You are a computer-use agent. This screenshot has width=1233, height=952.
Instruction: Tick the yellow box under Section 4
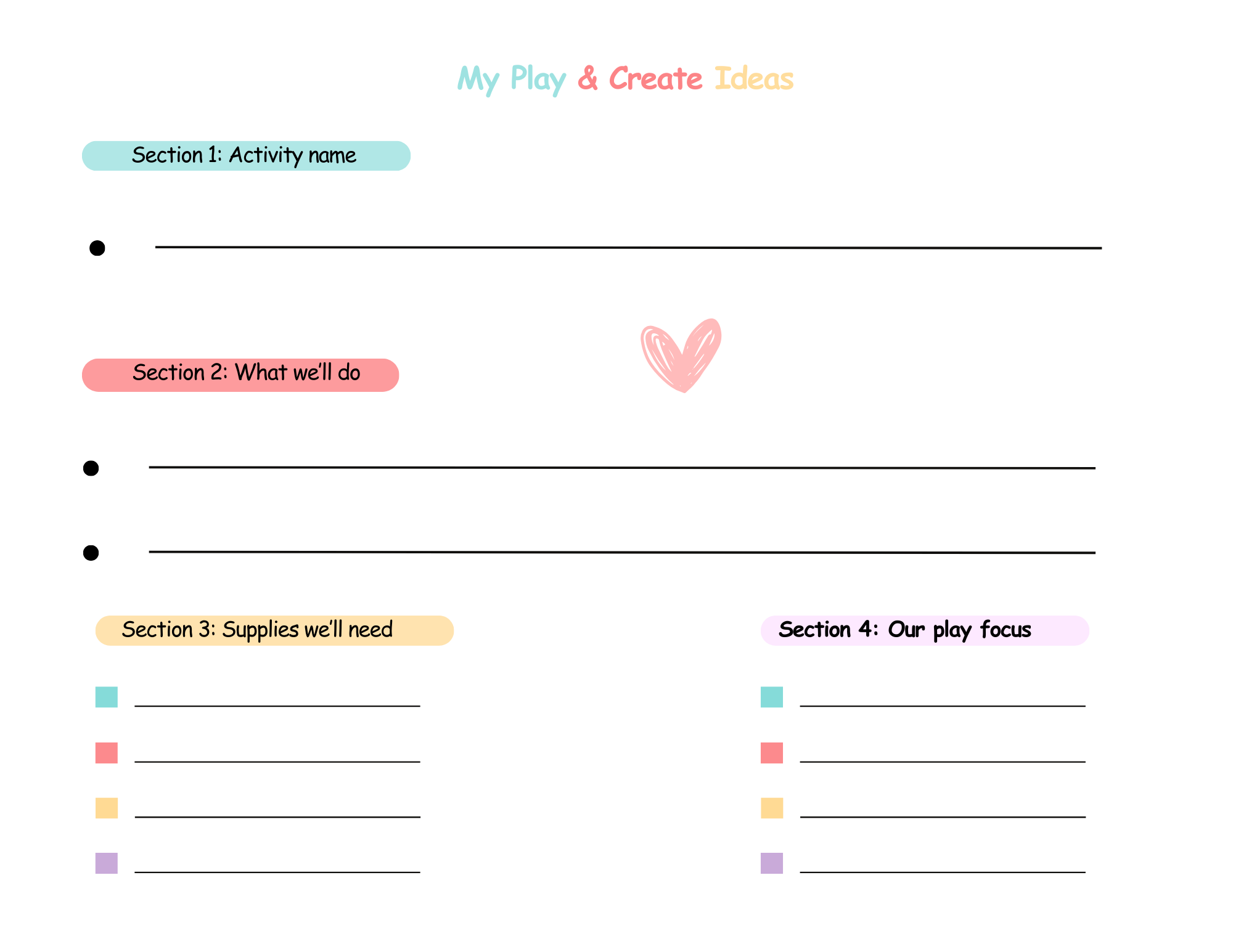coord(772,808)
